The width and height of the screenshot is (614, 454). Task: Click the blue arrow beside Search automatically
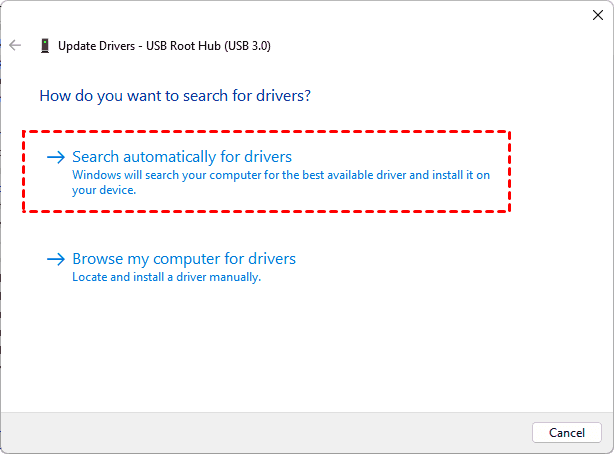56,158
